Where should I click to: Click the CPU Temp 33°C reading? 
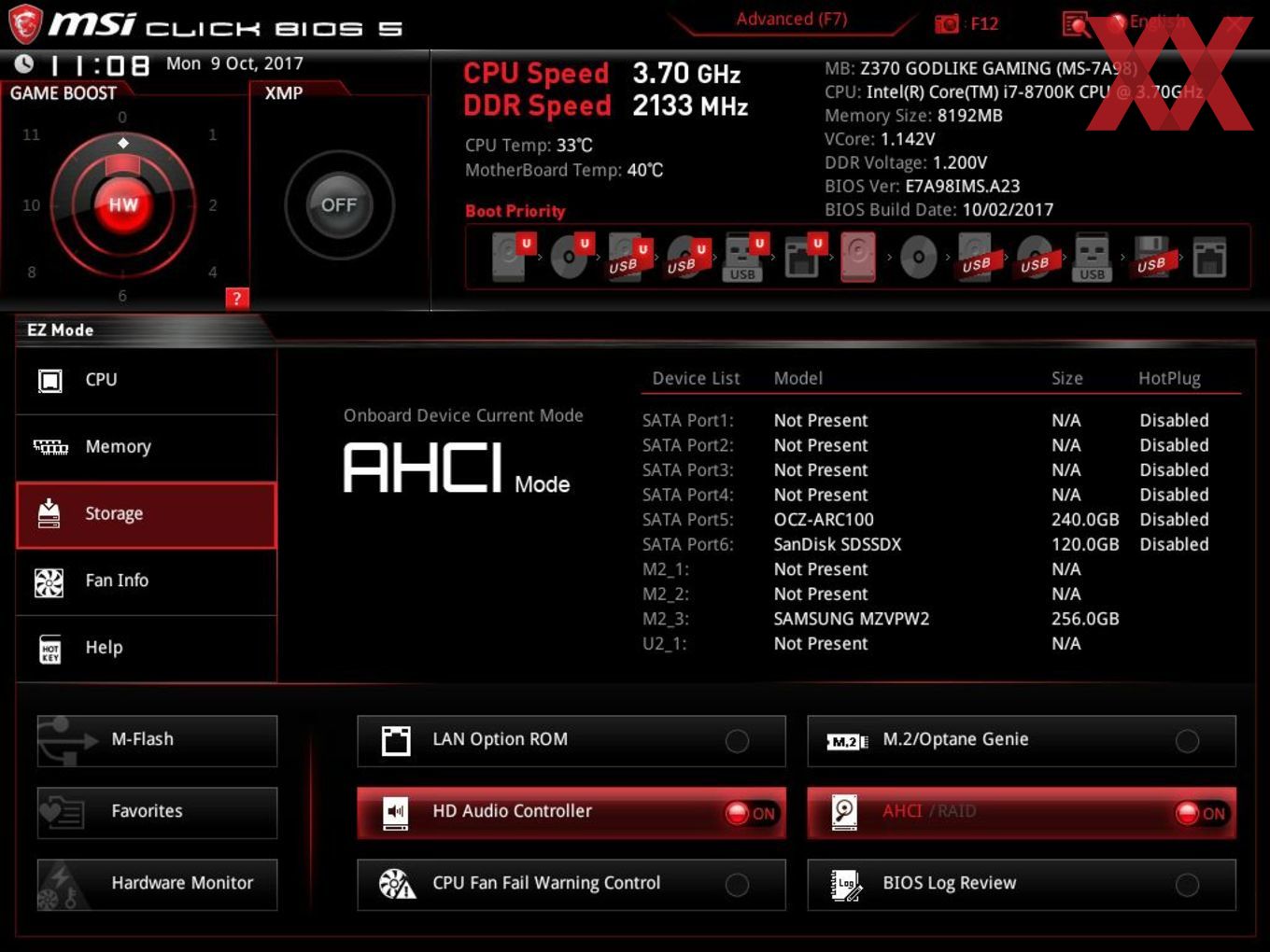coord(529,146)
